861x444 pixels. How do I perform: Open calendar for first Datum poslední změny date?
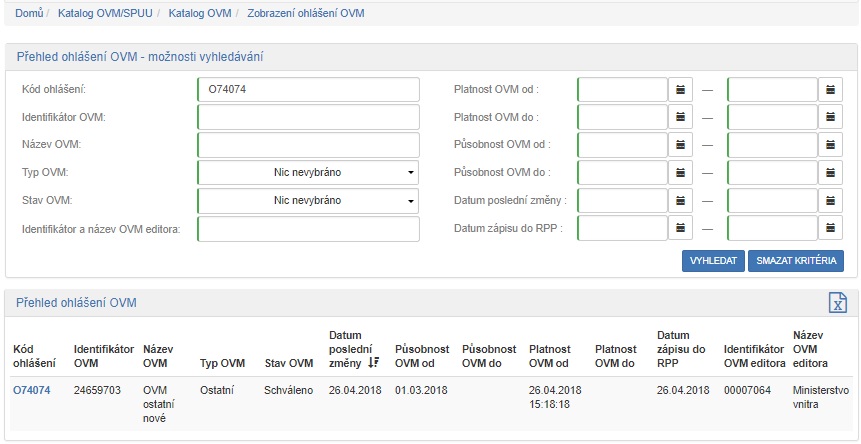pos(681,201)
